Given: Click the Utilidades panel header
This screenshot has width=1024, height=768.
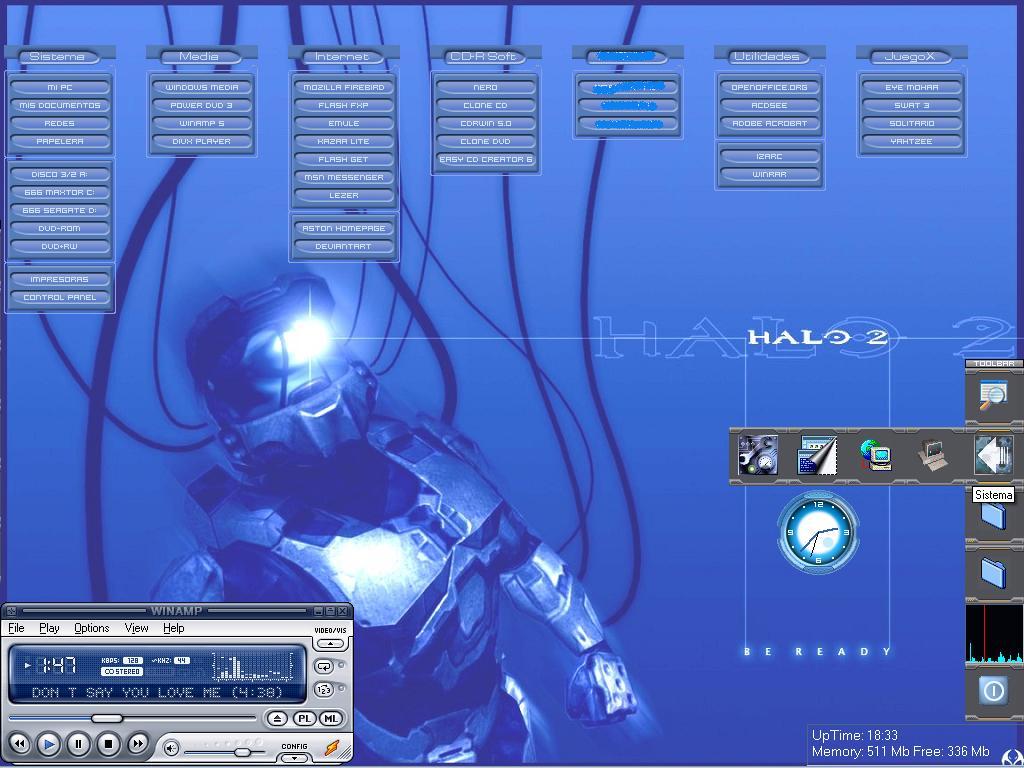Looking at the screenshot, I should (767, 57).
